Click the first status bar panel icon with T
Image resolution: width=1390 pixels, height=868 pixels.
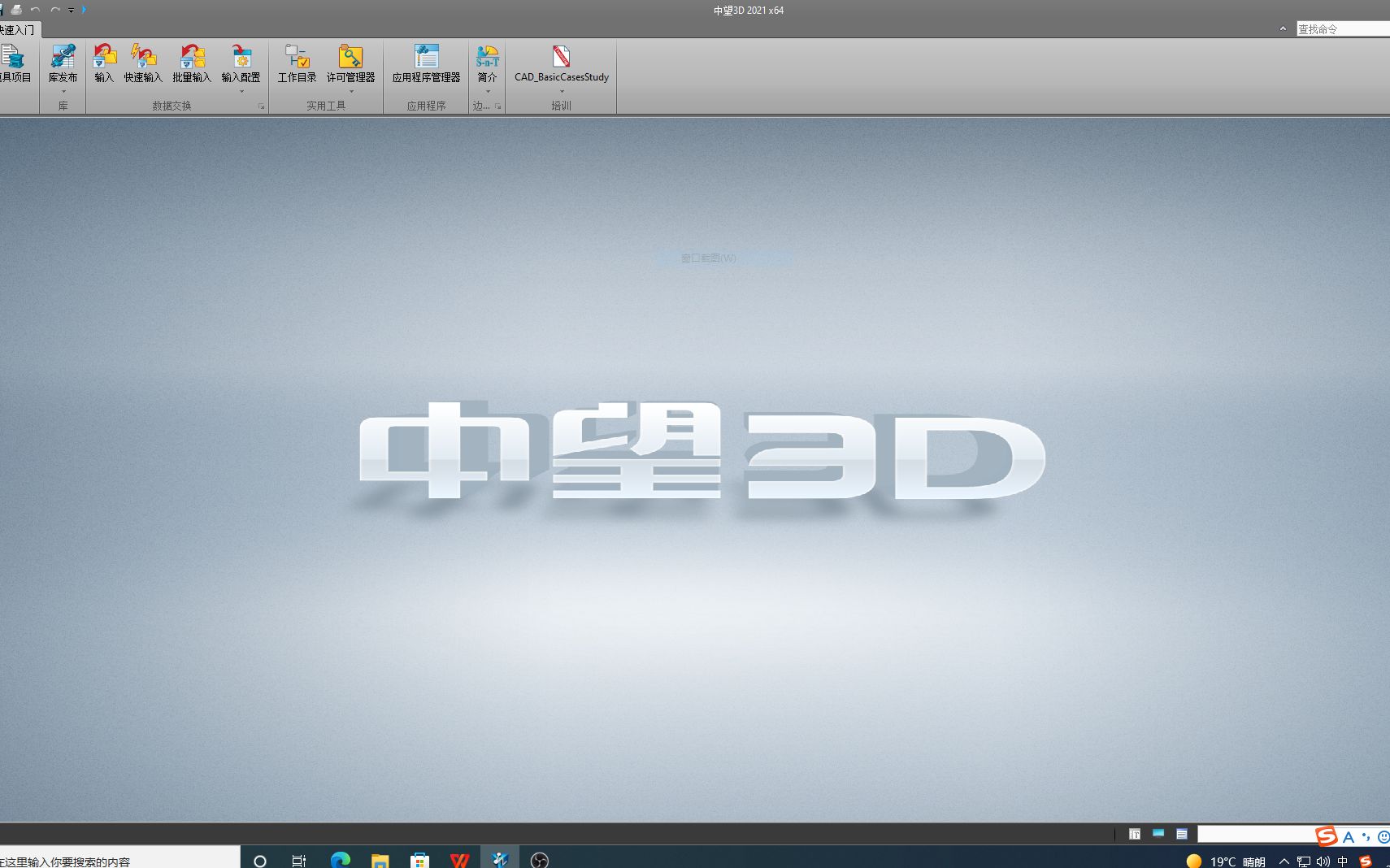[1135, 834]
